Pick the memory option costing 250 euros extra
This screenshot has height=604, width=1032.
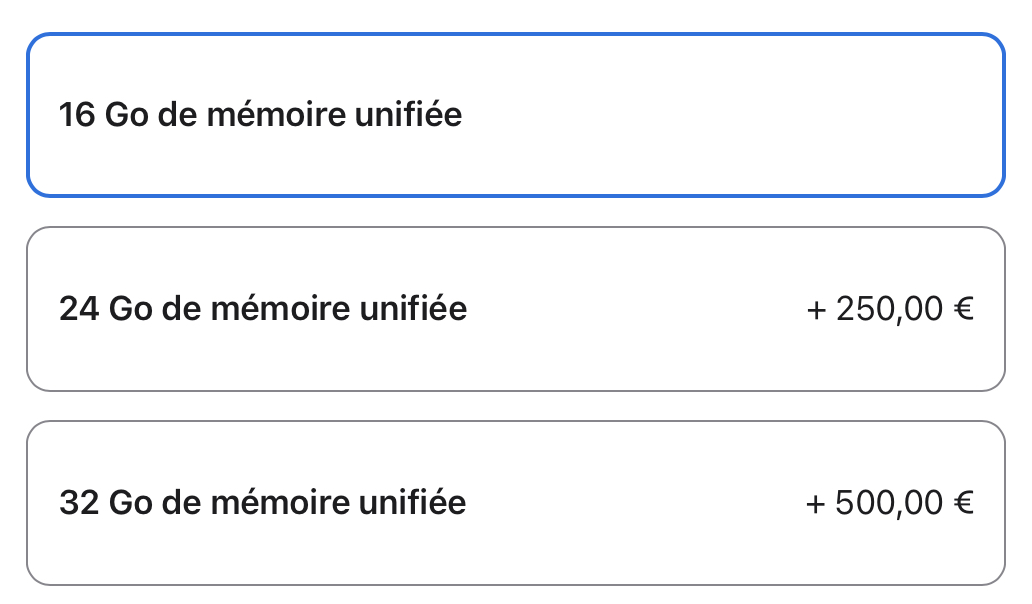(515, 309)
